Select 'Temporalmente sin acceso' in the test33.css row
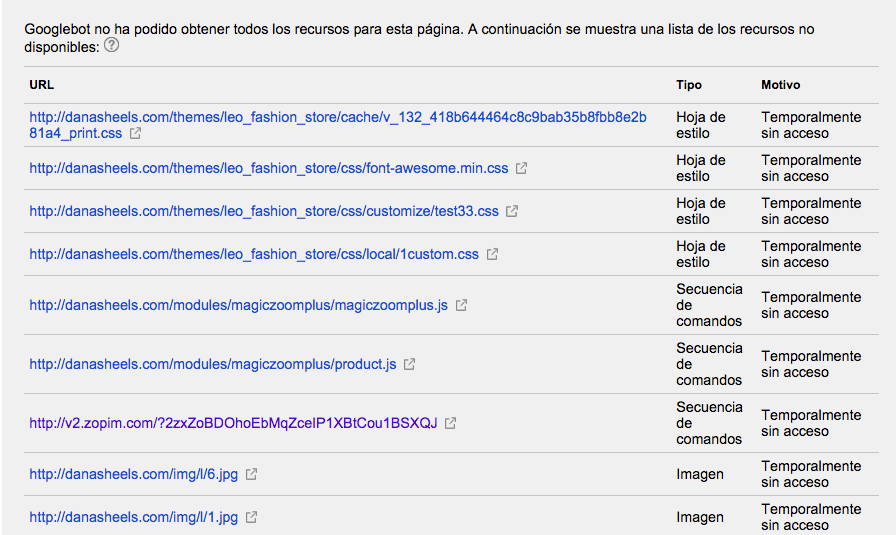 tap(811, 211)
